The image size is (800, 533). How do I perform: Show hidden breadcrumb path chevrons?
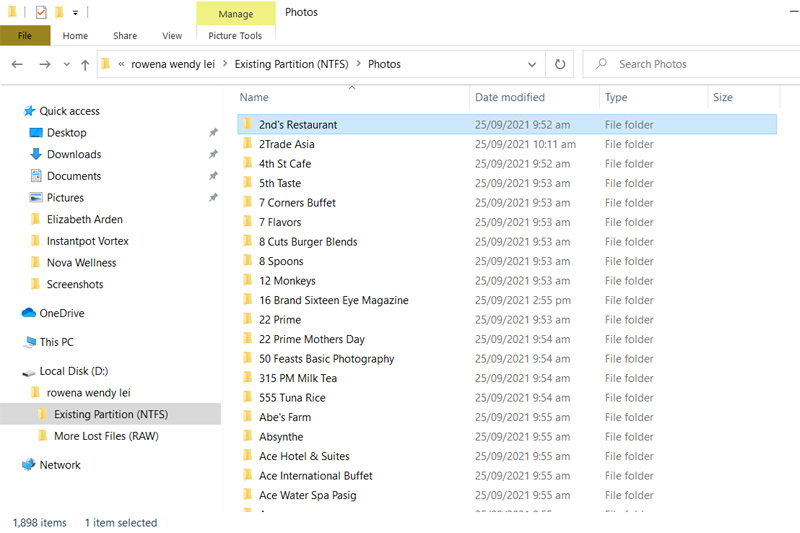click(121, 64)
